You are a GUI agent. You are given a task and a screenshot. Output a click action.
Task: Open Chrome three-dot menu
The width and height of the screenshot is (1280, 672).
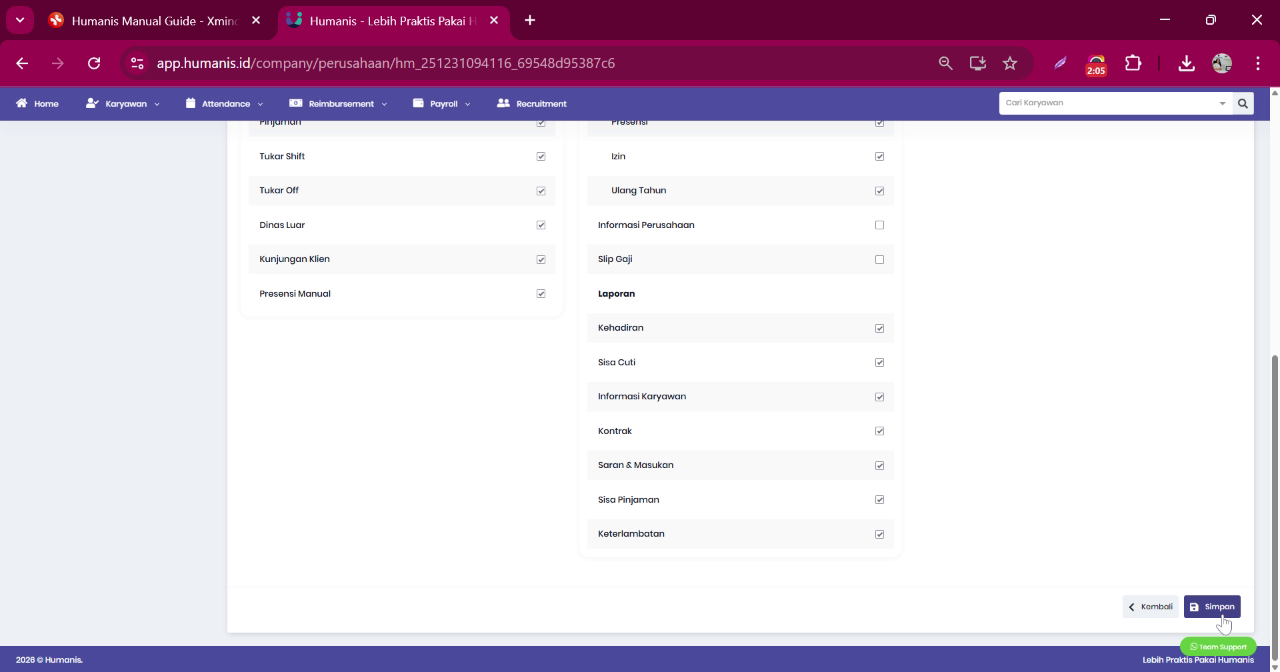click(x=1258, y=63)
